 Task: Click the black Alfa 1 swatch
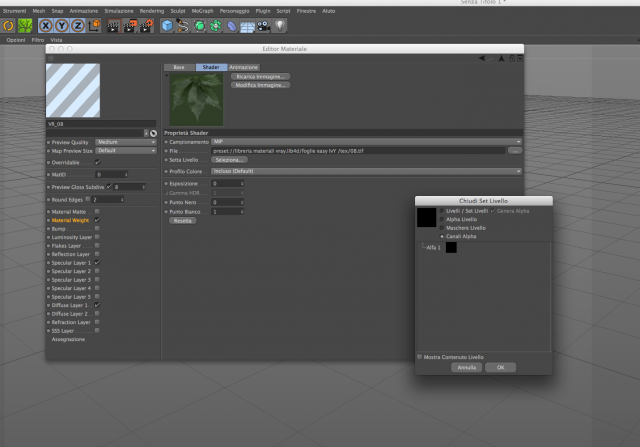pos(451,247)
